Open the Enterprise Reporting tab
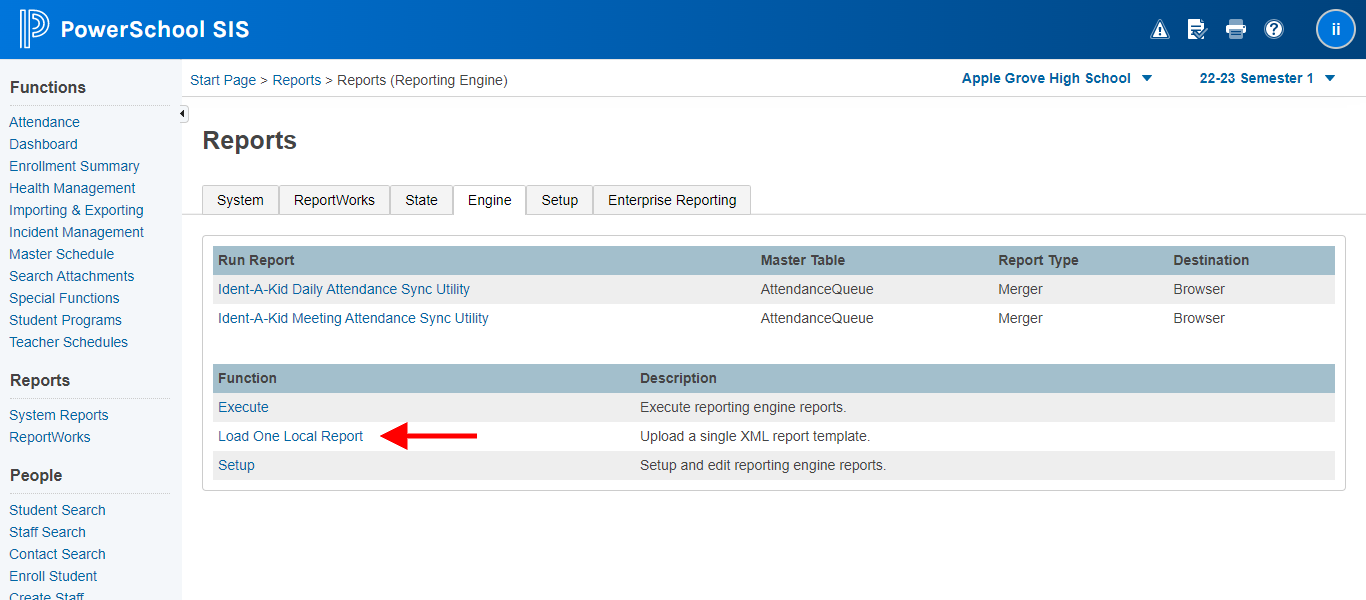1366x600 pixels. point(672,200)
